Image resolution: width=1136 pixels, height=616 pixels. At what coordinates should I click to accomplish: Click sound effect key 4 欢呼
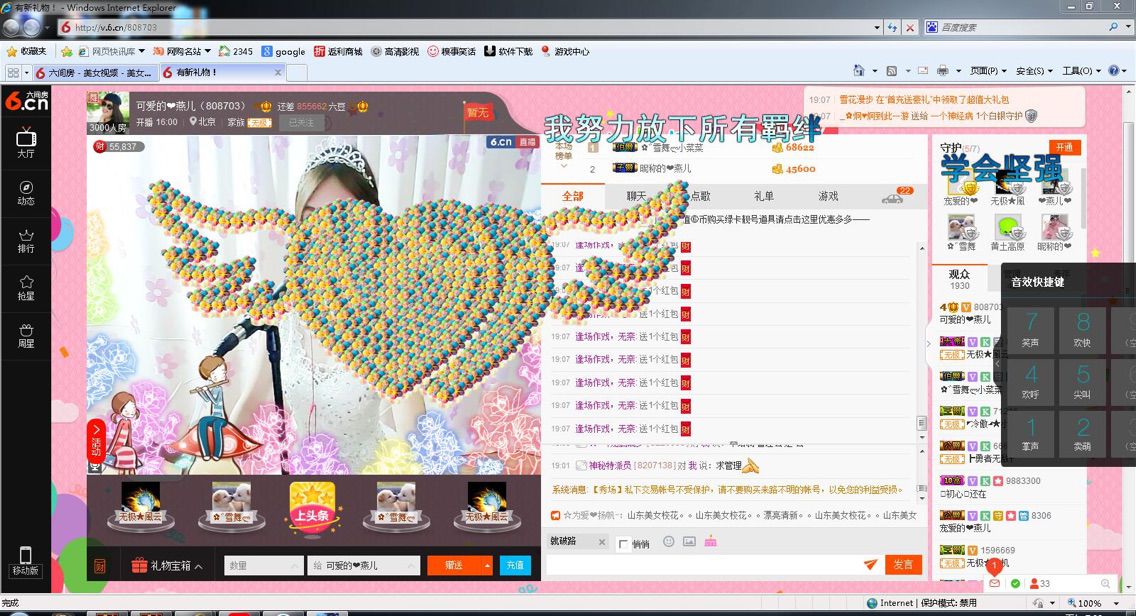pyautogui.click(x=1030, y=382)
